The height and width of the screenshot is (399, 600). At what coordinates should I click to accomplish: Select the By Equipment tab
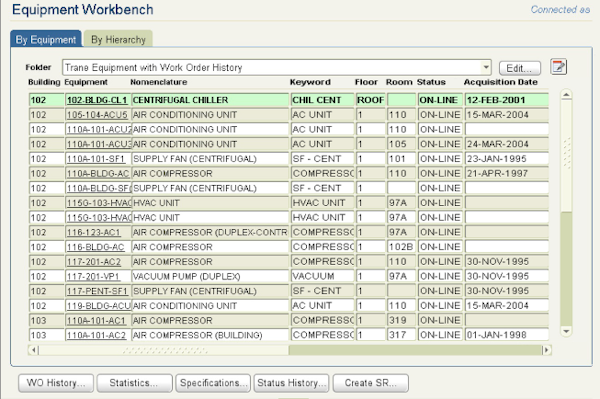tap(46, 39)
